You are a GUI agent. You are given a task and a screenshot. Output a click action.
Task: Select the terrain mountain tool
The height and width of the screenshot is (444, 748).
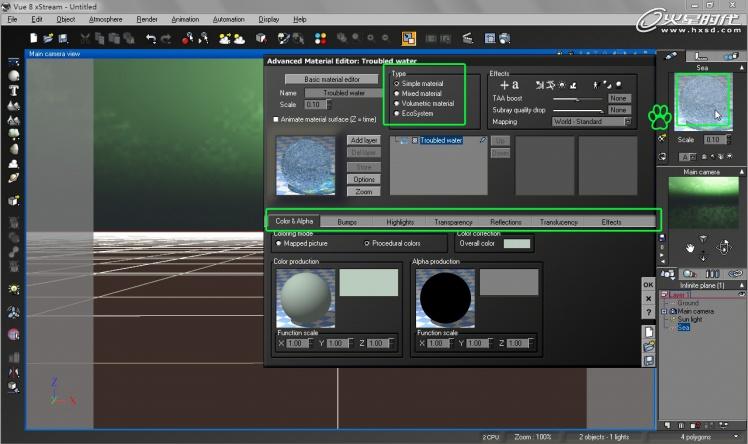13,105
